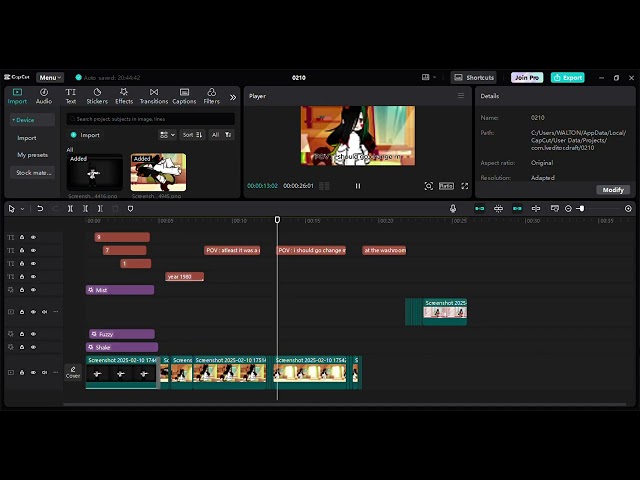This screenshot has width=640, height=480.
Task: Click the Modify button in Details
Action: click(x=613, y=190)
